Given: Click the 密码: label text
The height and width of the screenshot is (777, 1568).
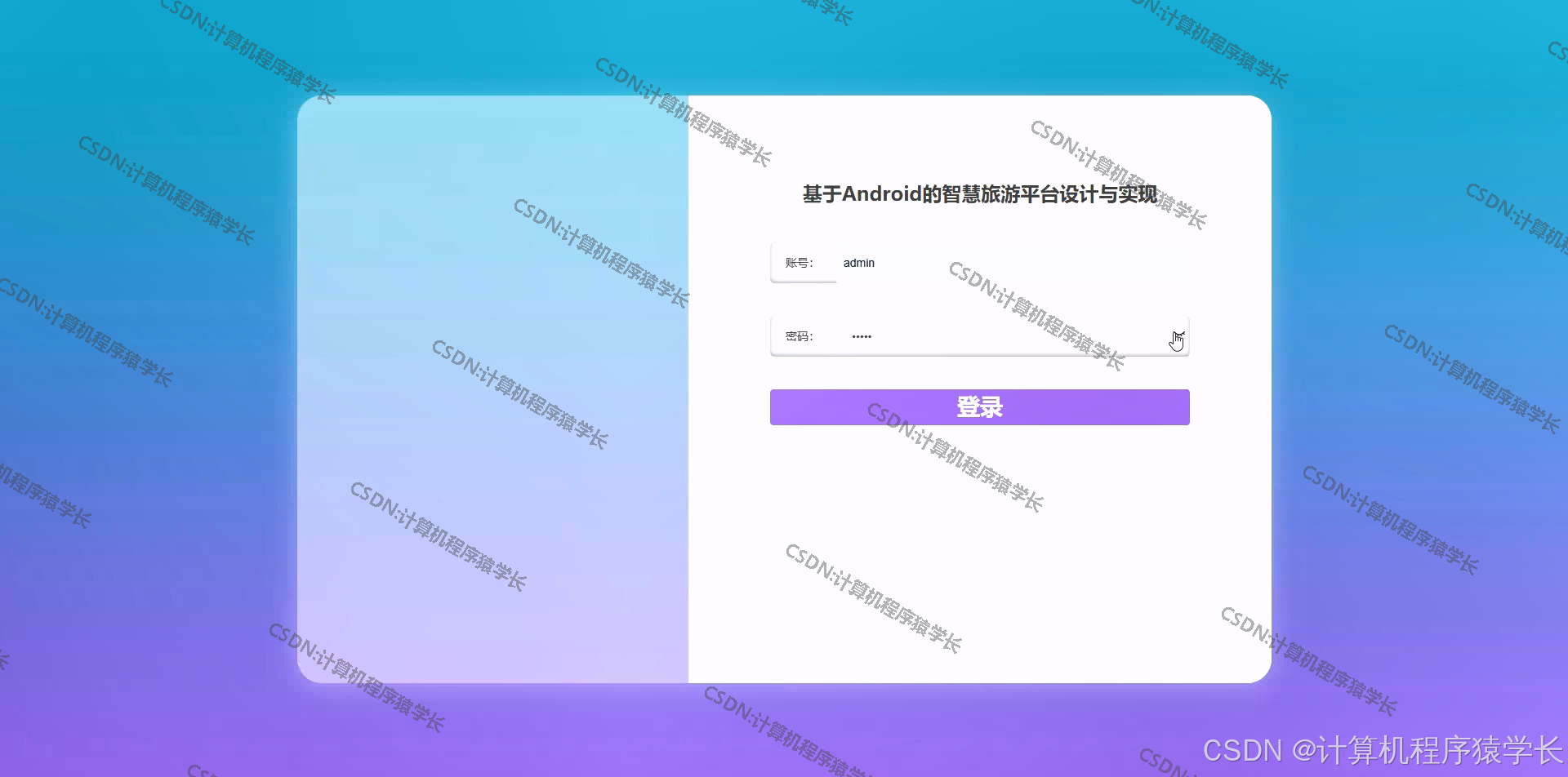Looking at the screenshot, I should [799, 336].
